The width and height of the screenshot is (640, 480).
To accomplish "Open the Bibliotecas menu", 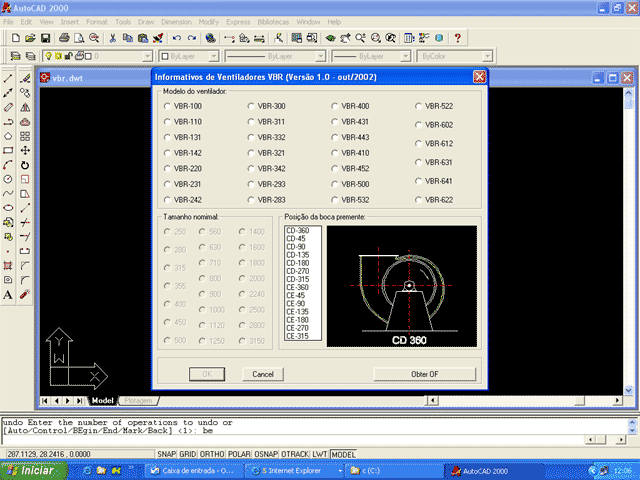I will pos(273,21).
